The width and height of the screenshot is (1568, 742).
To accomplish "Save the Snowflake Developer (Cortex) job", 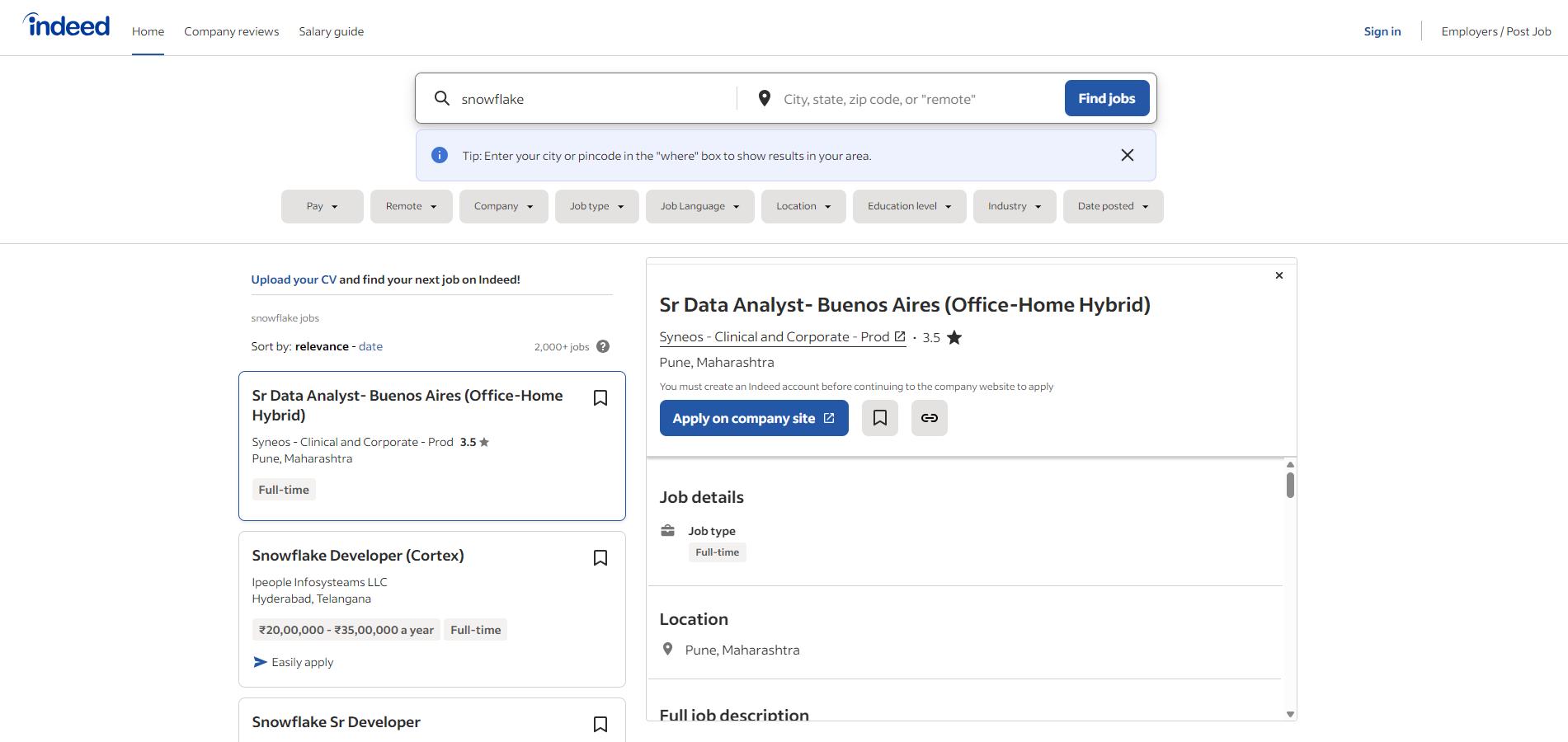I will pos(600,558).
